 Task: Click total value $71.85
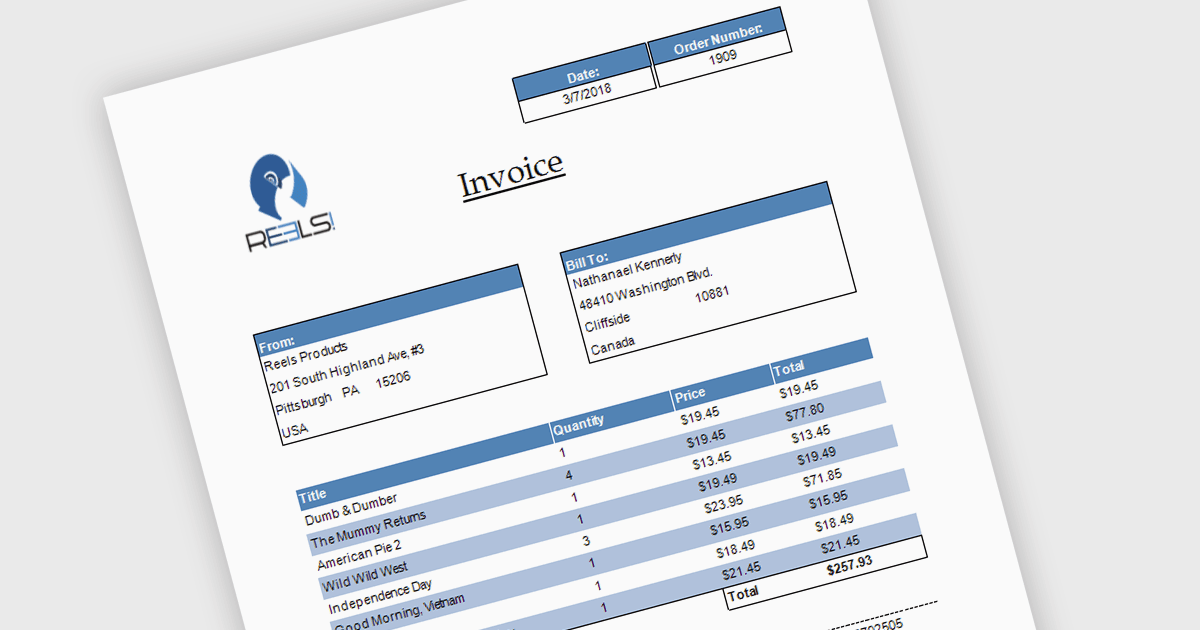click(822, 480)
